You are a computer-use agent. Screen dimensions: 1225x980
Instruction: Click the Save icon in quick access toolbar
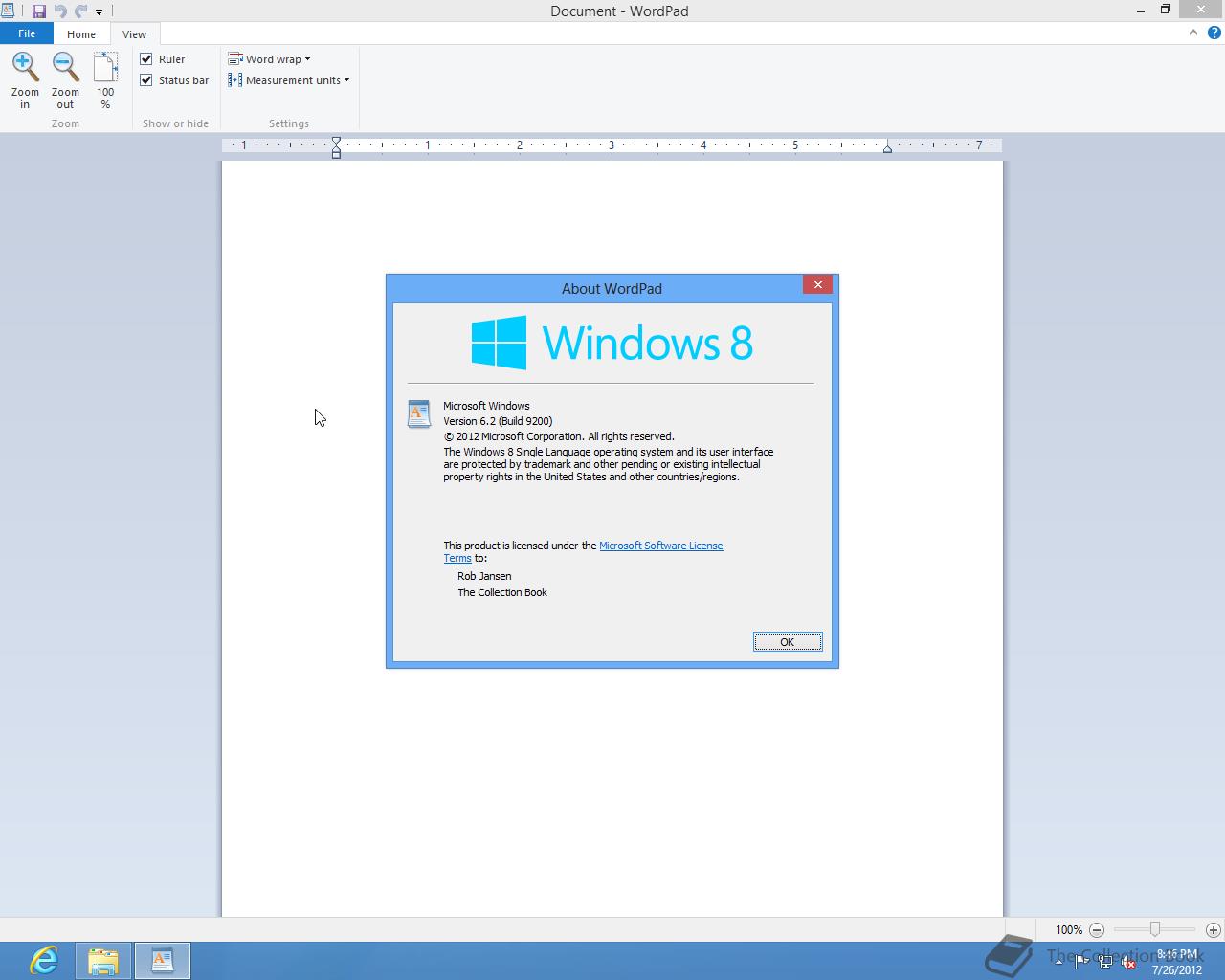39,11
